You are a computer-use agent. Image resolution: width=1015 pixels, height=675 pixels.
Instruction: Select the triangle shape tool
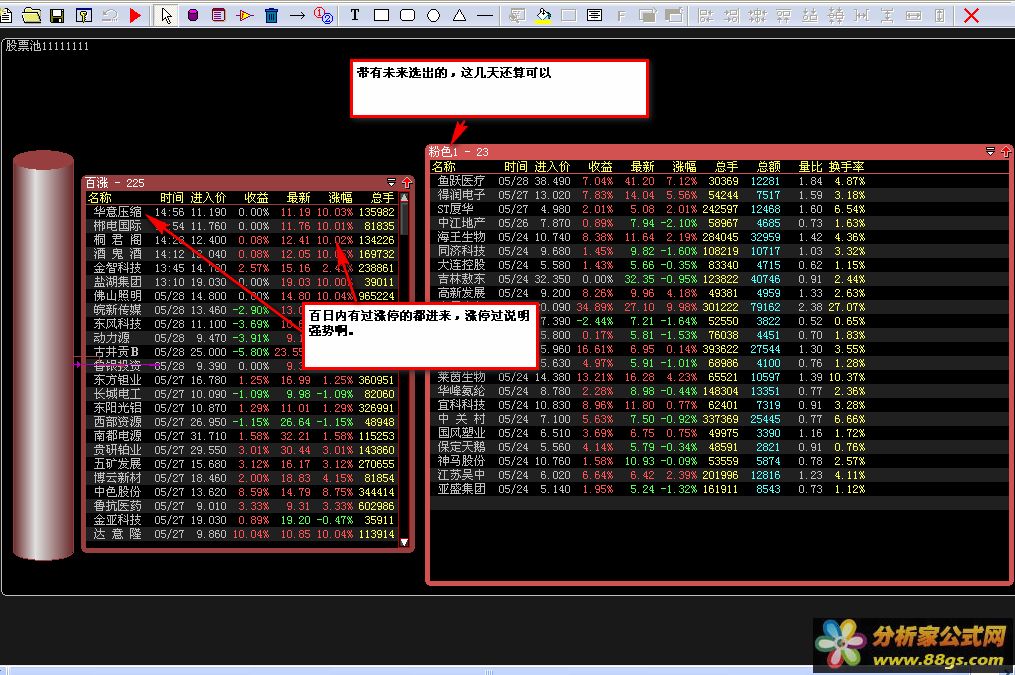pos(459,15)
